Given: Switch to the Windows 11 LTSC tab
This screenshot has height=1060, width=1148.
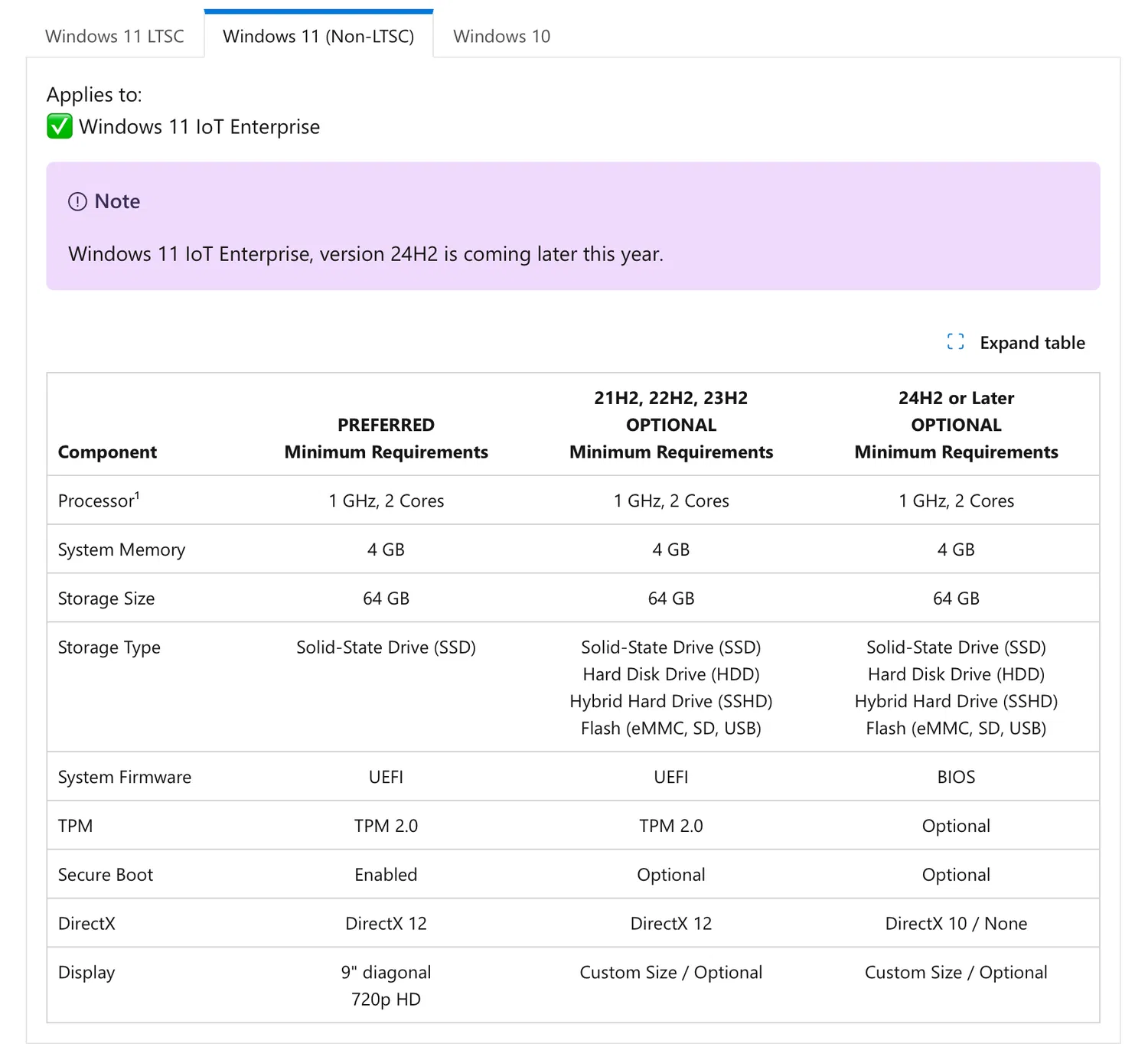Looking at the screenshot, I should pos(115,36).
